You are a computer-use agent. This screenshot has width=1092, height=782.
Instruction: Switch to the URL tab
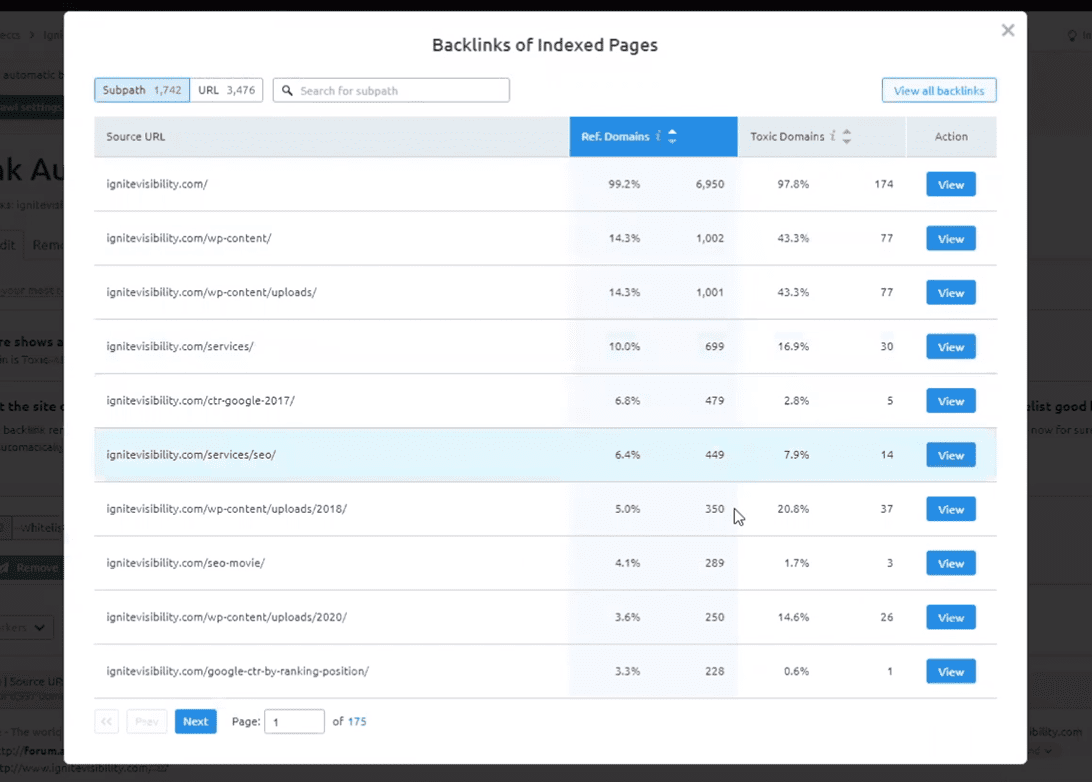click(226, 90)
